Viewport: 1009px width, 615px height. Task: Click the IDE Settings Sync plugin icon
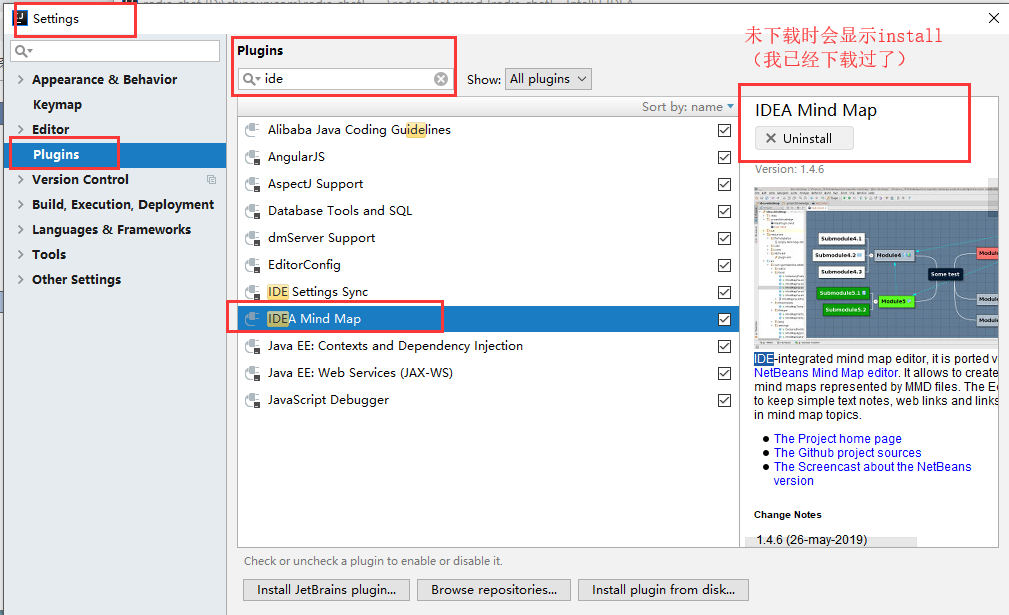click(252, 292)
